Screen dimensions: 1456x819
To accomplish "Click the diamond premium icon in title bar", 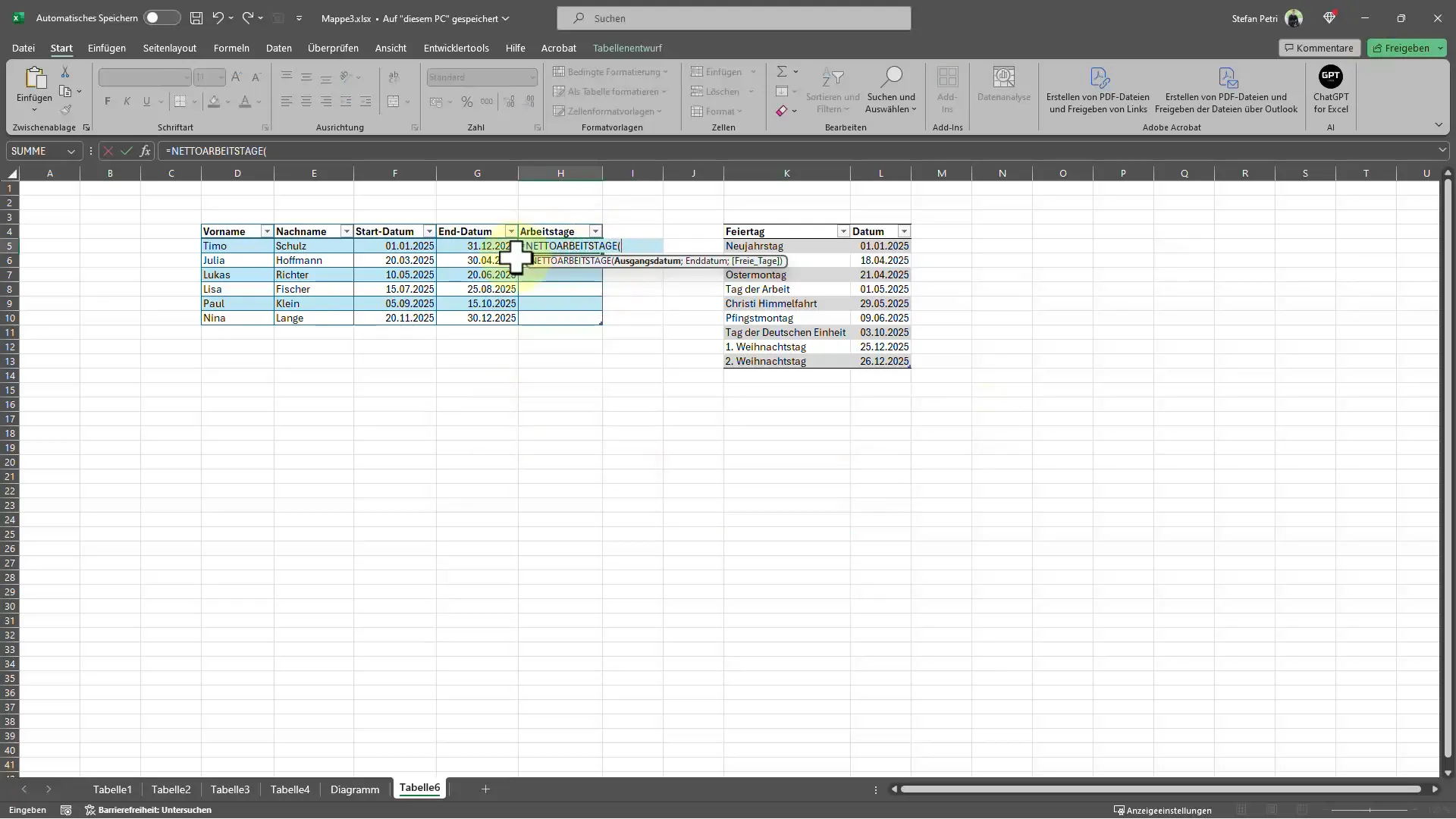I will click(1329, 17).
